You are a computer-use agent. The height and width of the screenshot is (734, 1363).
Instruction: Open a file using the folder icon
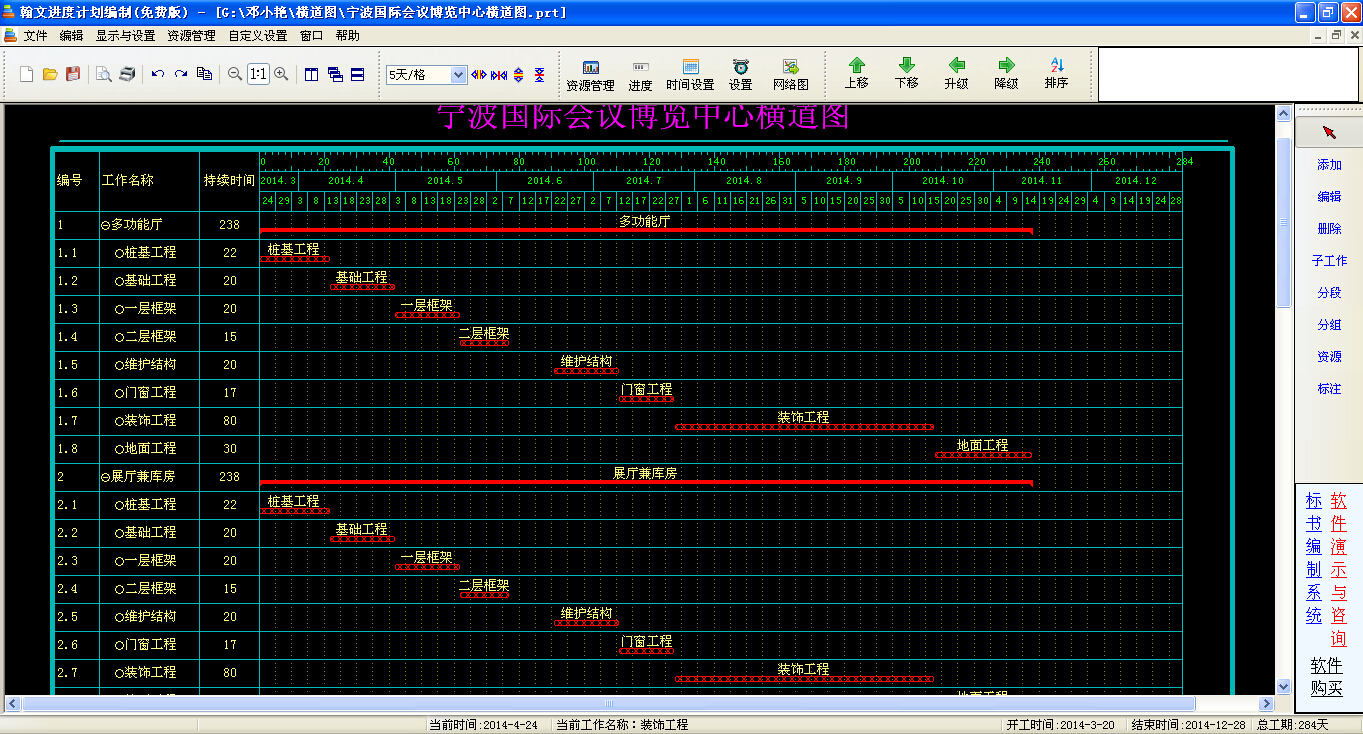click(x=50, y=74)
